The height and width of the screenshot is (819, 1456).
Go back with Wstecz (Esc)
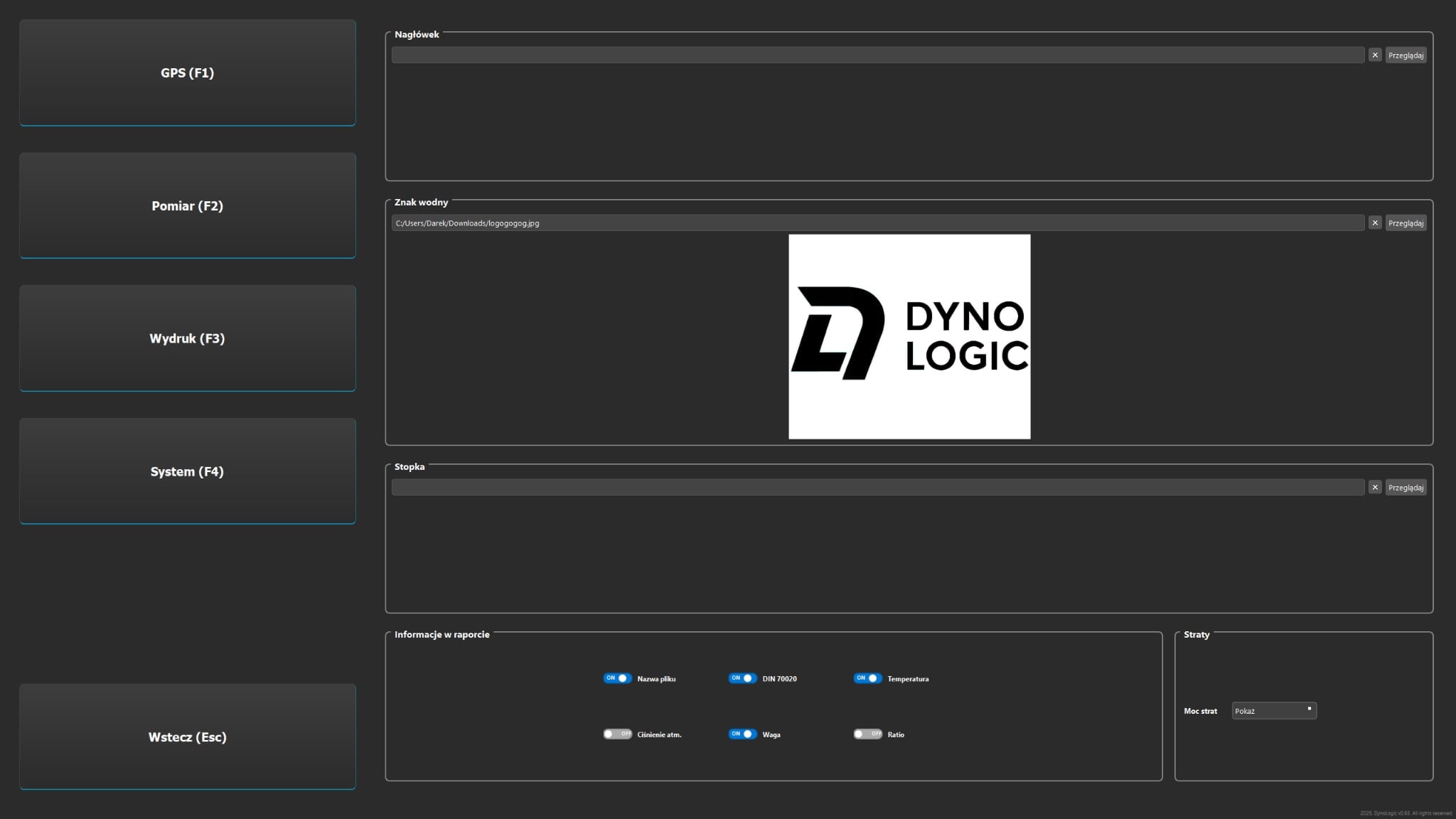tap(188, 737)
